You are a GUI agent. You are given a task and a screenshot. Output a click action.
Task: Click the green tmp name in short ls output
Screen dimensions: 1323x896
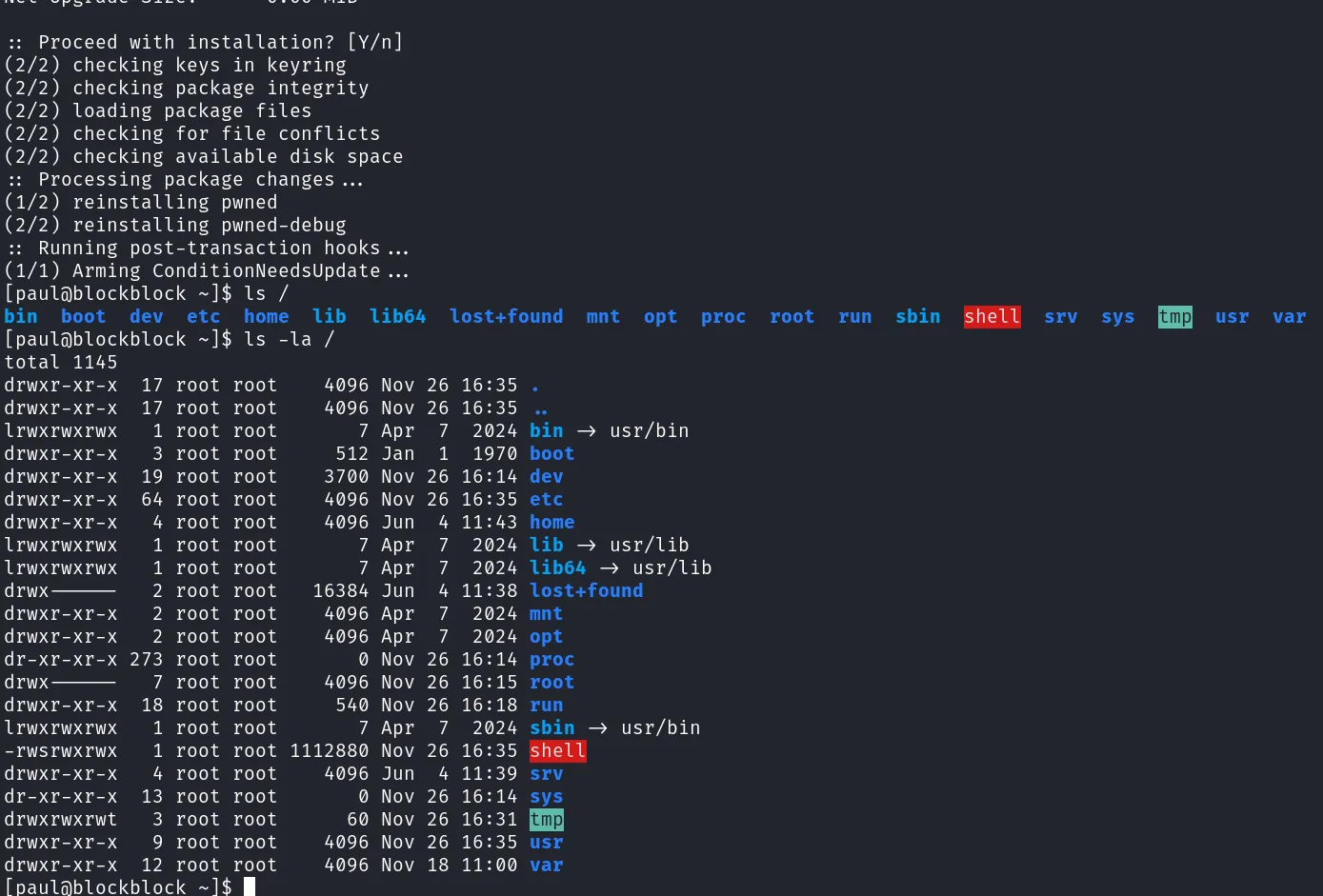click(1175, 316)
